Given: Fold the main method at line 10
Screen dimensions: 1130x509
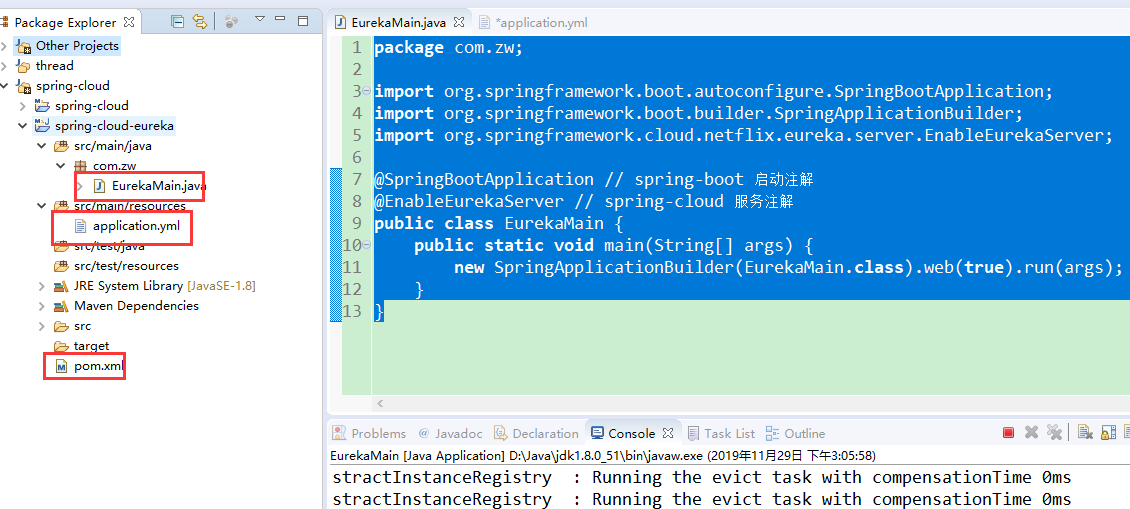Looking at the screenshot, I should tap(367, 245).
